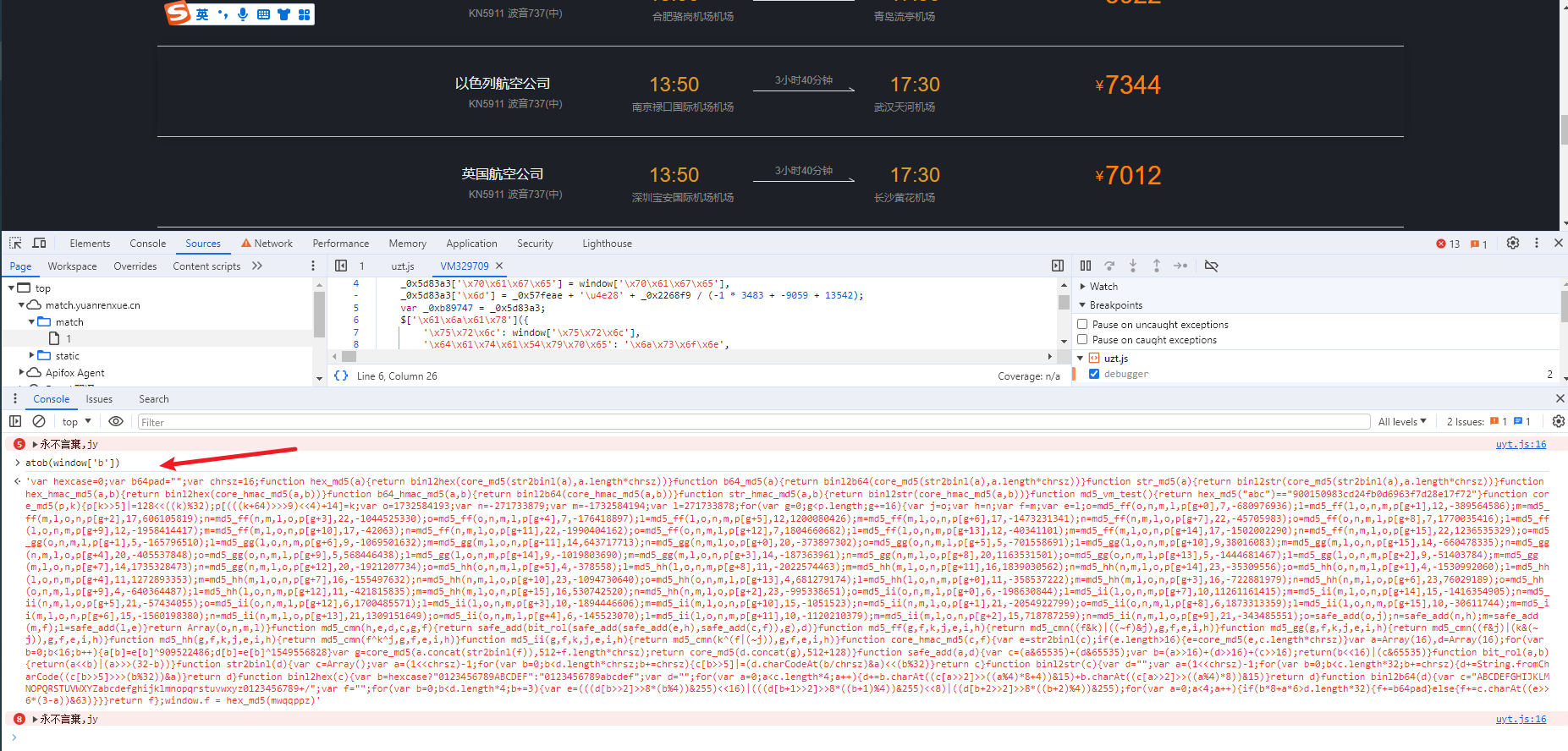The image size is (1568, 751).
Task: Hide the Sources navigator sidebar
Action: click(x=341, y=266)
